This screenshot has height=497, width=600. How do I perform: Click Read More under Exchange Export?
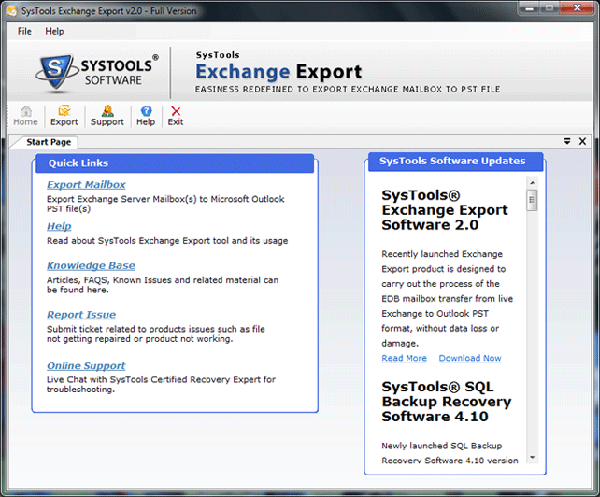tap(404, 358)
